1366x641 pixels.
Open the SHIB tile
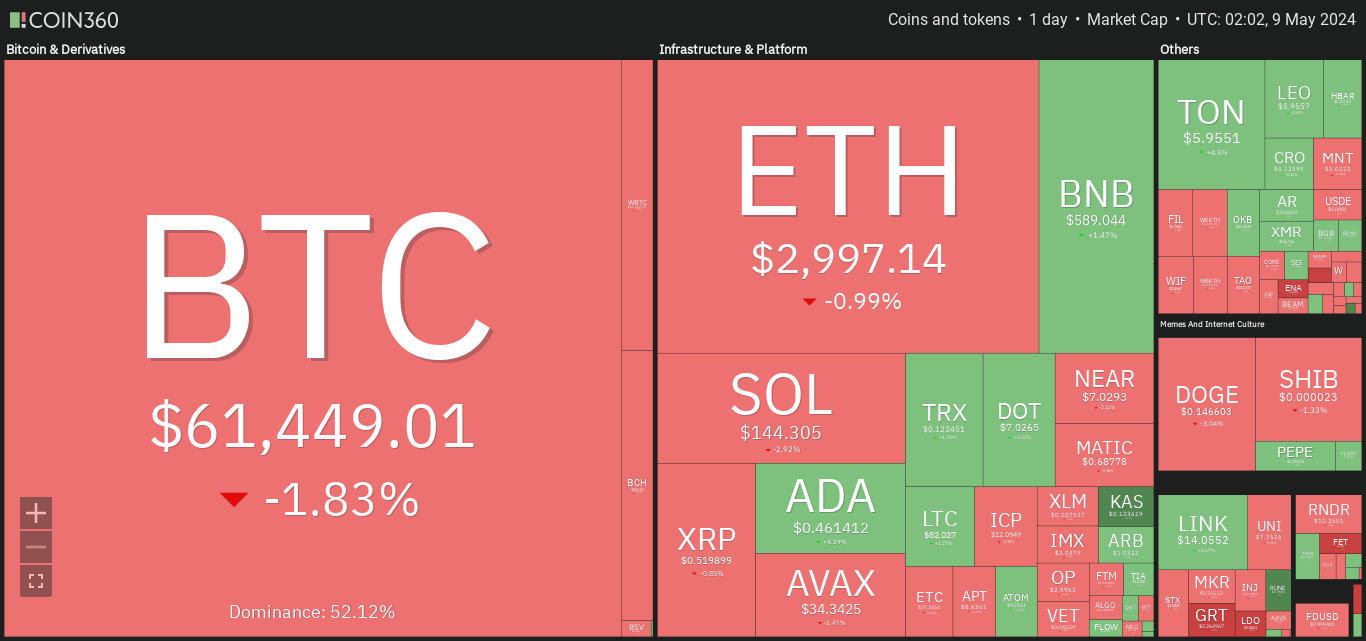click(1309, 390)
